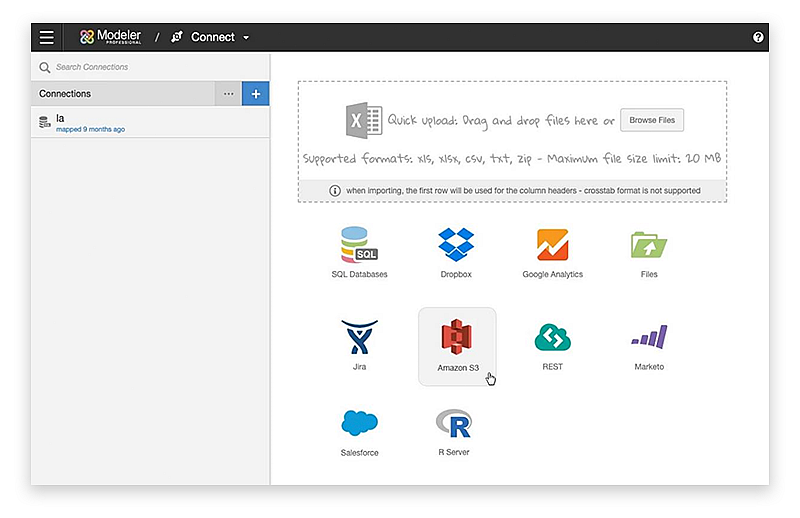Open the help question mark
Image resolution: width=800 pixels, height=518 pixels.
pyautogui.click(x=758, y=37)
